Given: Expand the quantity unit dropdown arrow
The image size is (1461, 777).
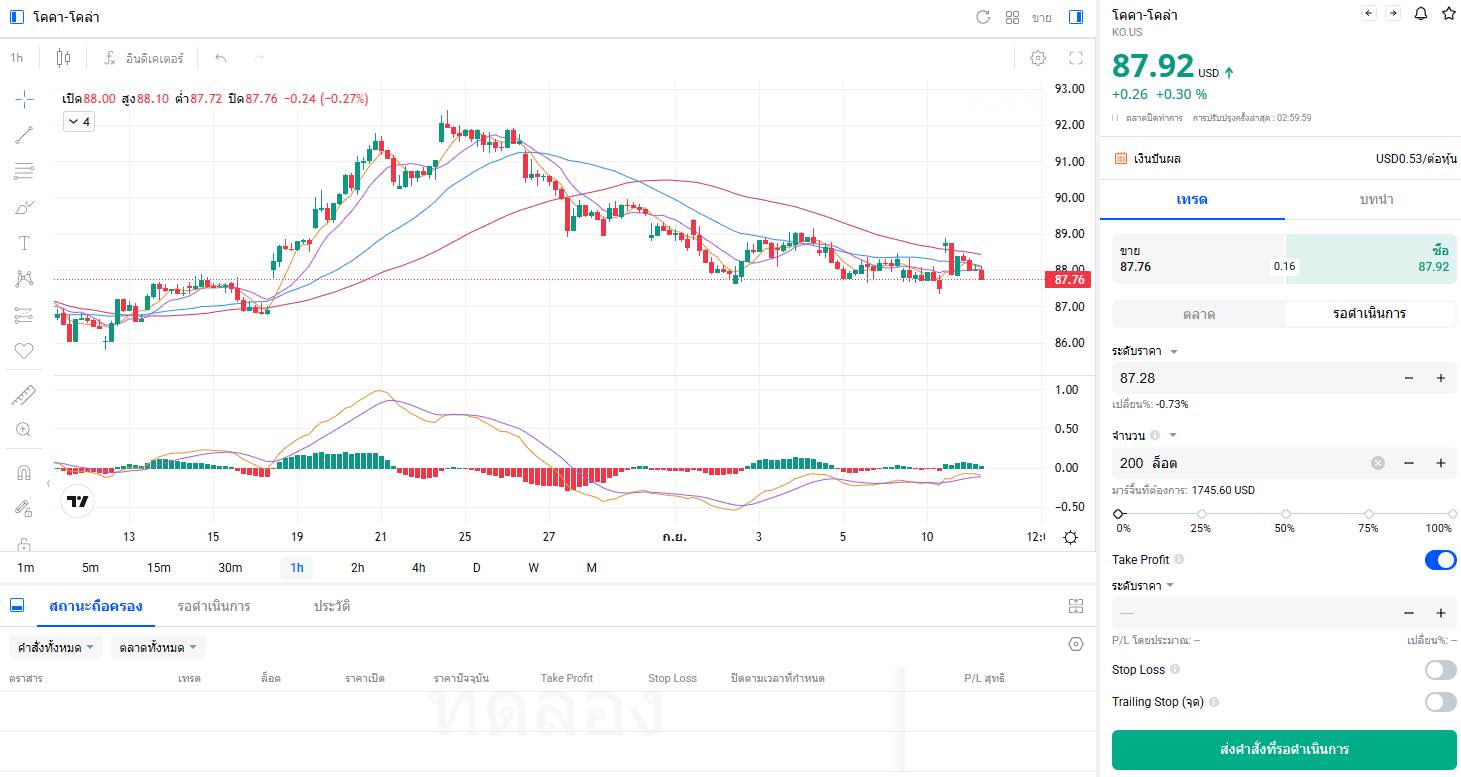Looking at the screenshot, I should click(x=1173, y=435).
